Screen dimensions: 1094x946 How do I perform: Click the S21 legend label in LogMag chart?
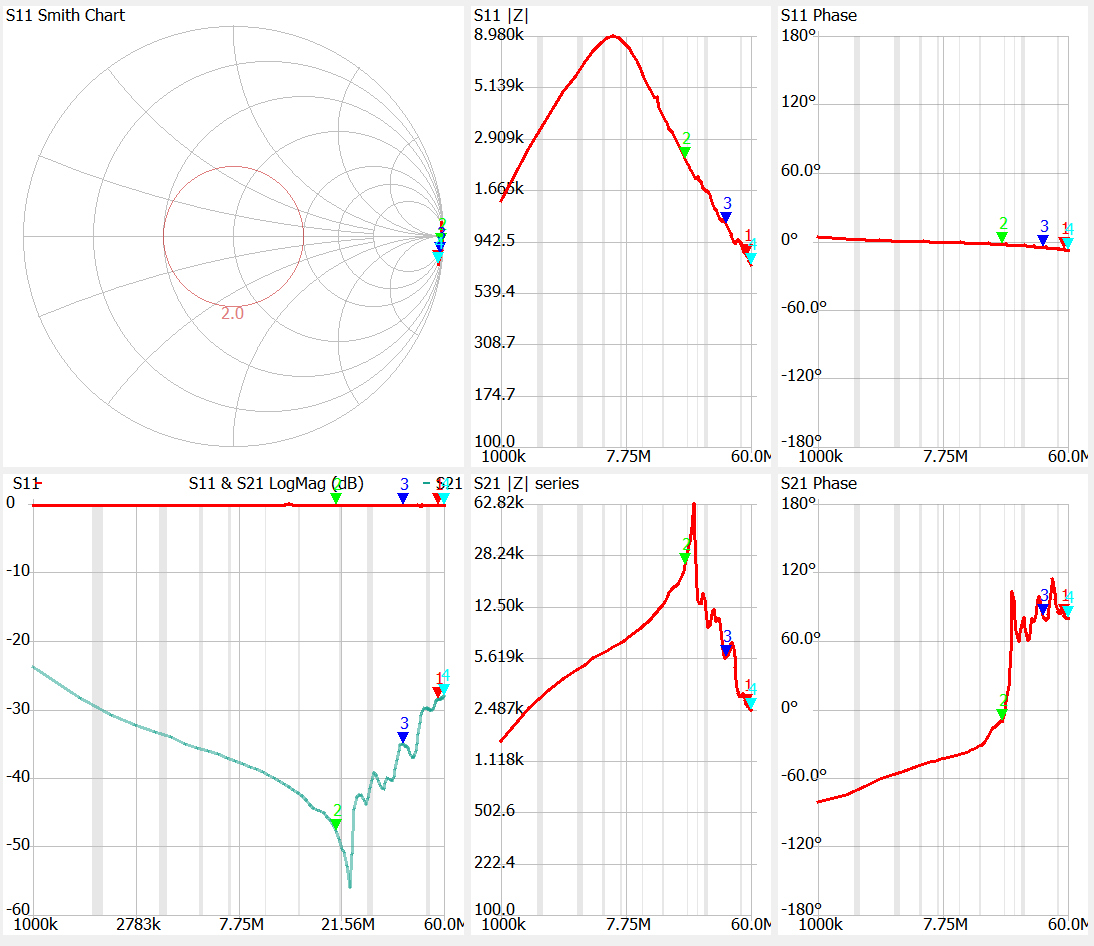click(x=449, y=484)
